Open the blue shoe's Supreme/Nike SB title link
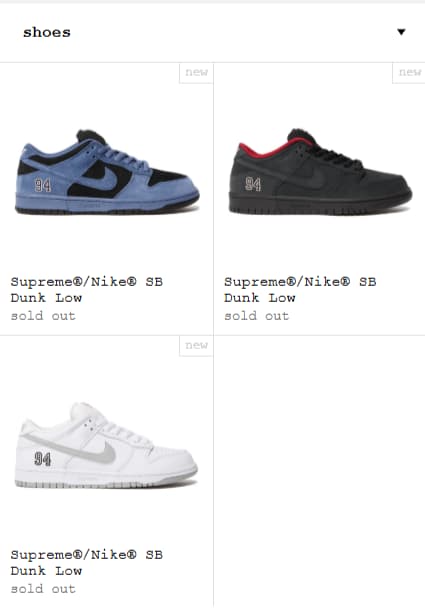This screenshot has width=425, height=610. tap(87, 290)
